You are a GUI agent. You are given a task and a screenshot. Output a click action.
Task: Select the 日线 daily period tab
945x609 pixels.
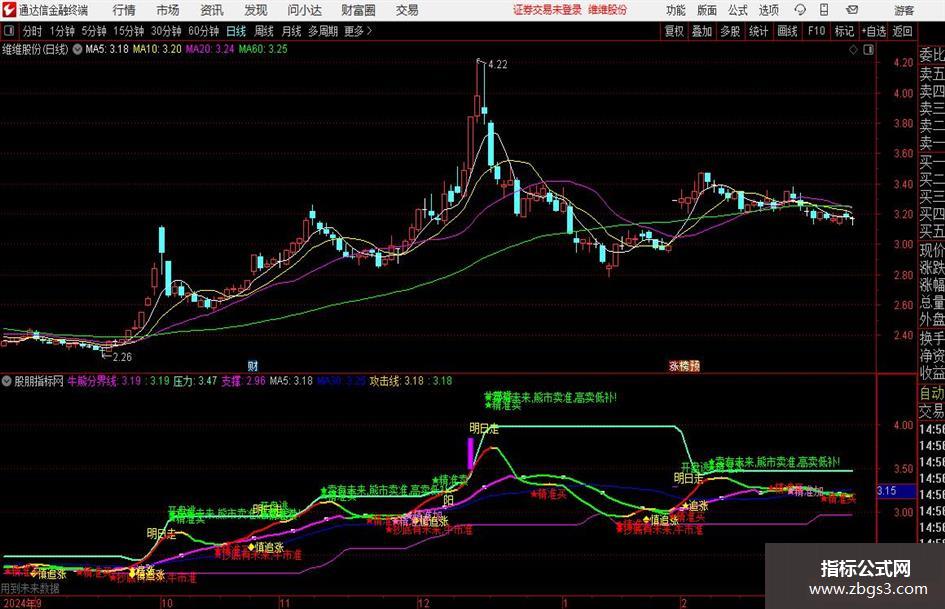point(236,31)
